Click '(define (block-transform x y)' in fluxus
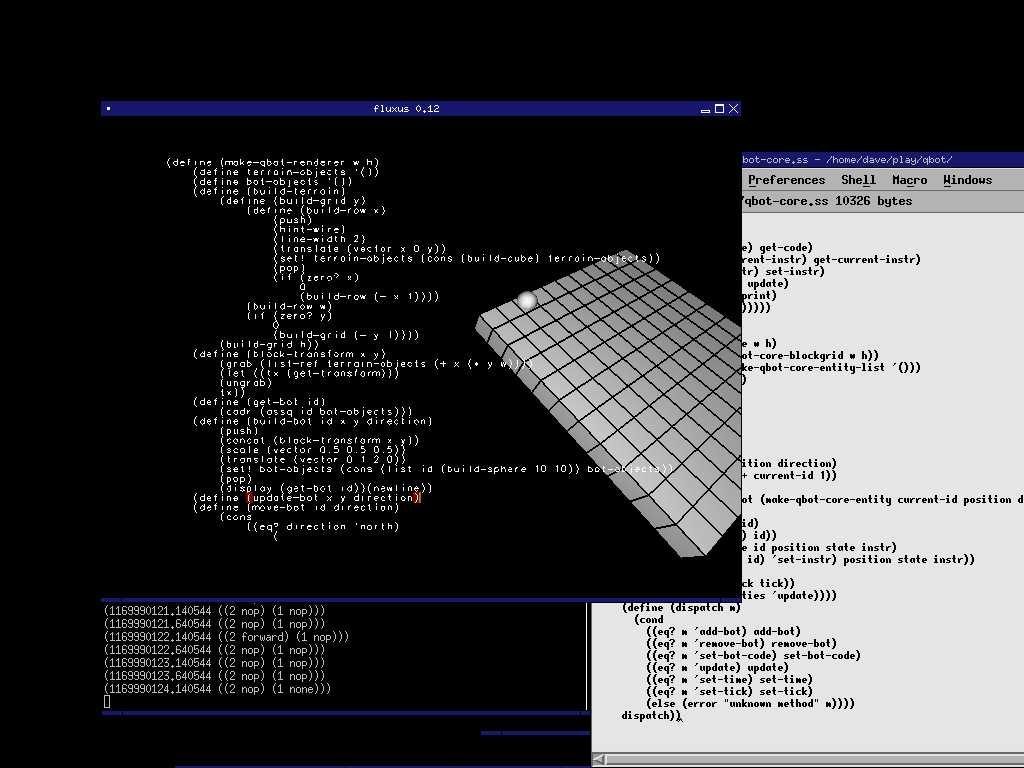The height and width of the screenshot is (768, 1024). click(289, 354)
